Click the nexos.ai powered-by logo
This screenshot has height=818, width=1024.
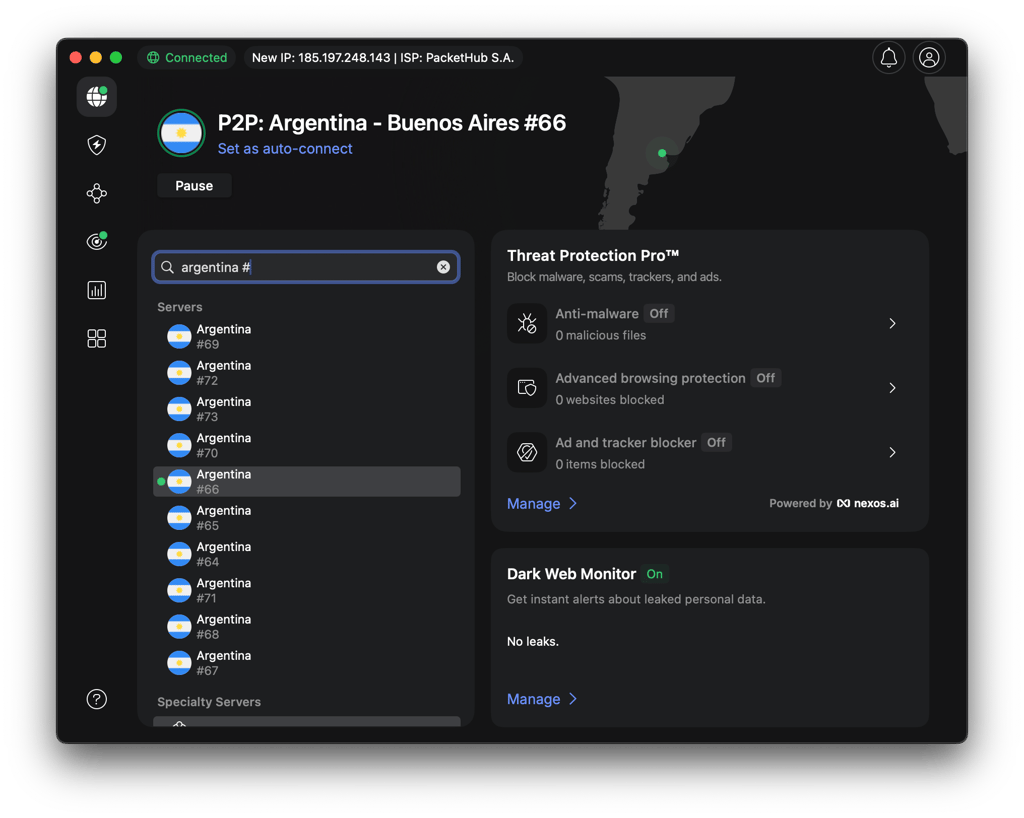(868, 503)
